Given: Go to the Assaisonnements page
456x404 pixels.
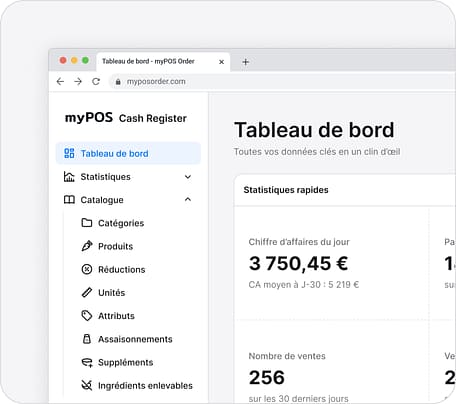Looking at the screenshot, I should tap(135, 339).
